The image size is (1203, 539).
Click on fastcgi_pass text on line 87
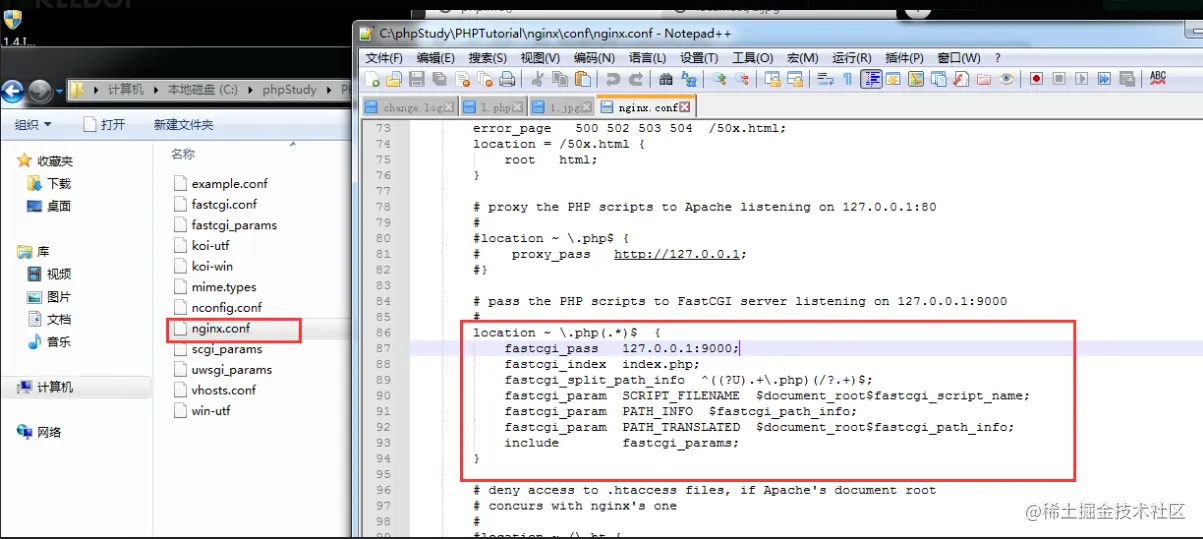tap(551, 348)
